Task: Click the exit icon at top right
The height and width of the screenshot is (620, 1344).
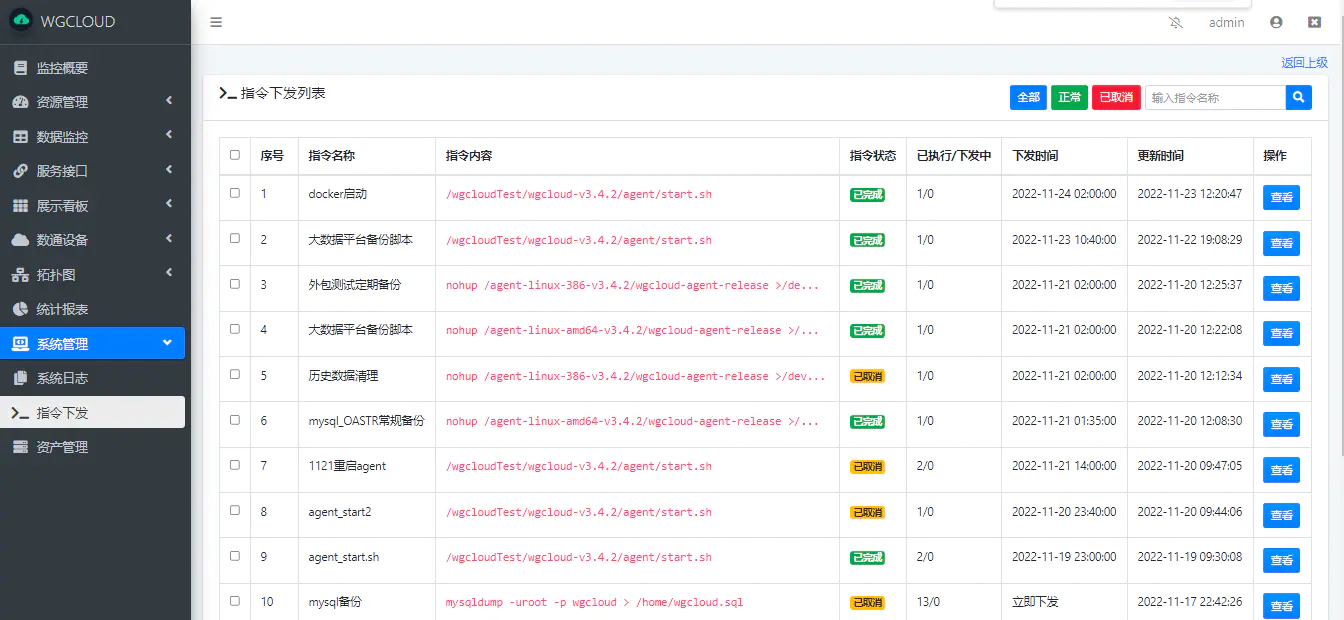Action: click(1315, 22)
